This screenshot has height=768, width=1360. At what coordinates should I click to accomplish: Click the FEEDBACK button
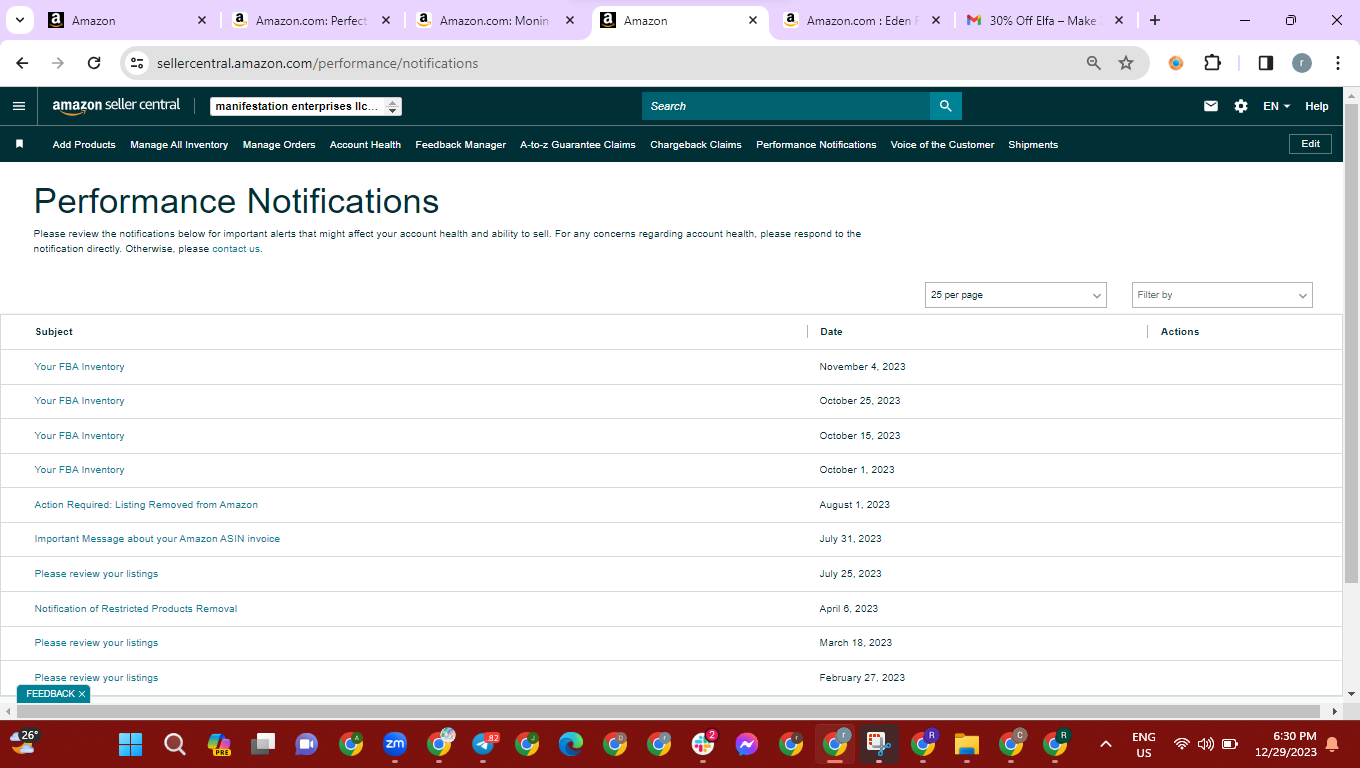click(50, 694)
